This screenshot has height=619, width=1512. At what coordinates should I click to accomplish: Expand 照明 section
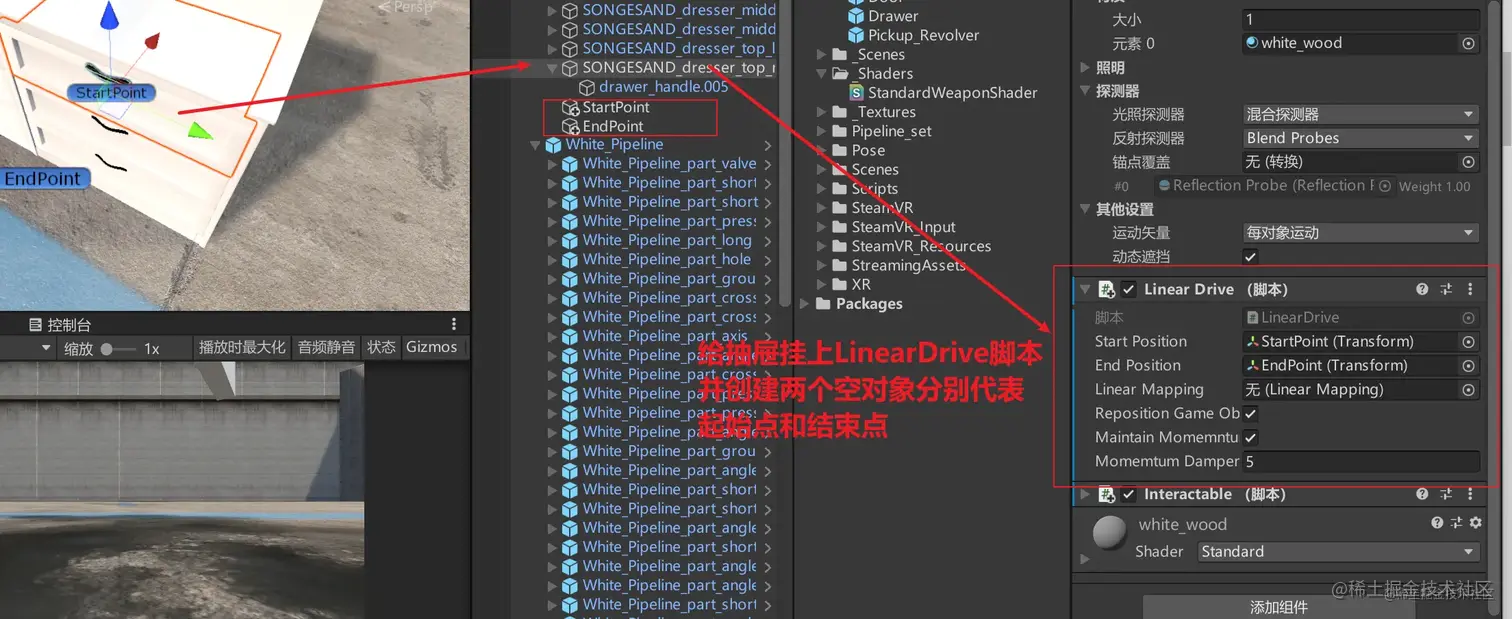(1086, 67)
